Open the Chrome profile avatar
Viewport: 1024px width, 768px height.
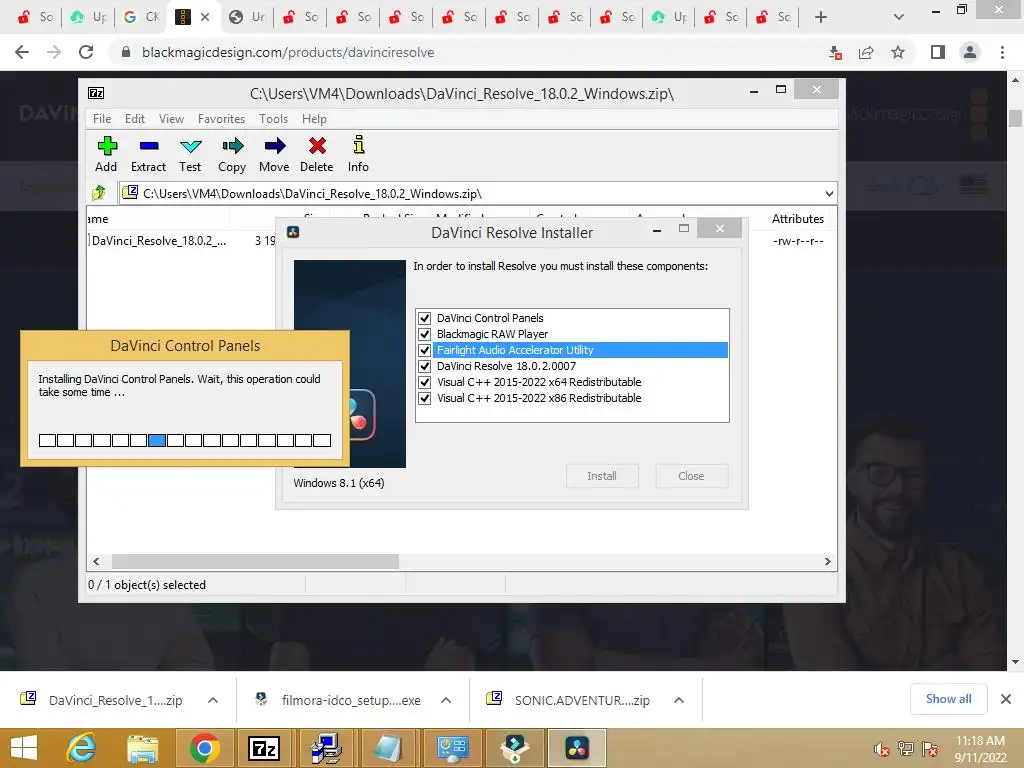click(970, 52)
